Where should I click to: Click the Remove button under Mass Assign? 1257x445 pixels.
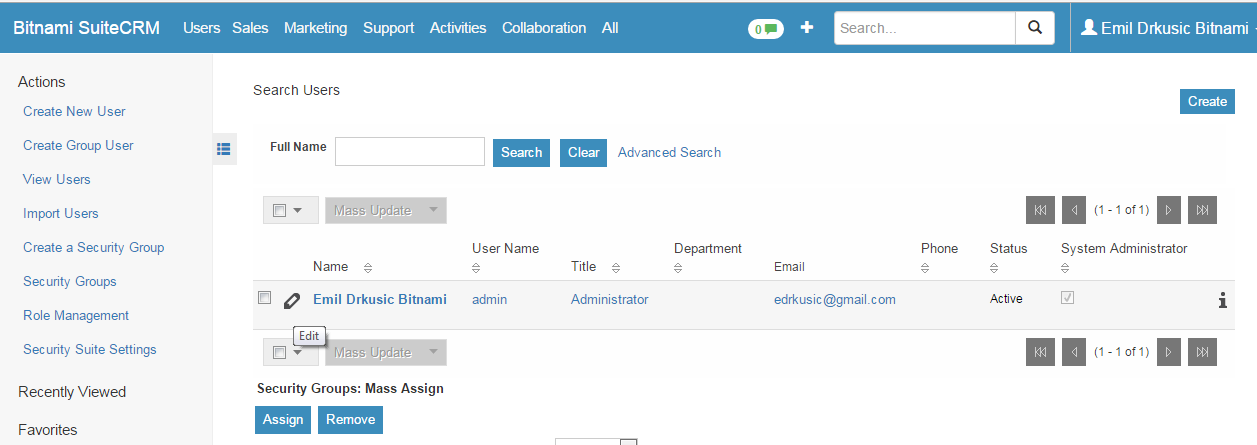(350, 420)
